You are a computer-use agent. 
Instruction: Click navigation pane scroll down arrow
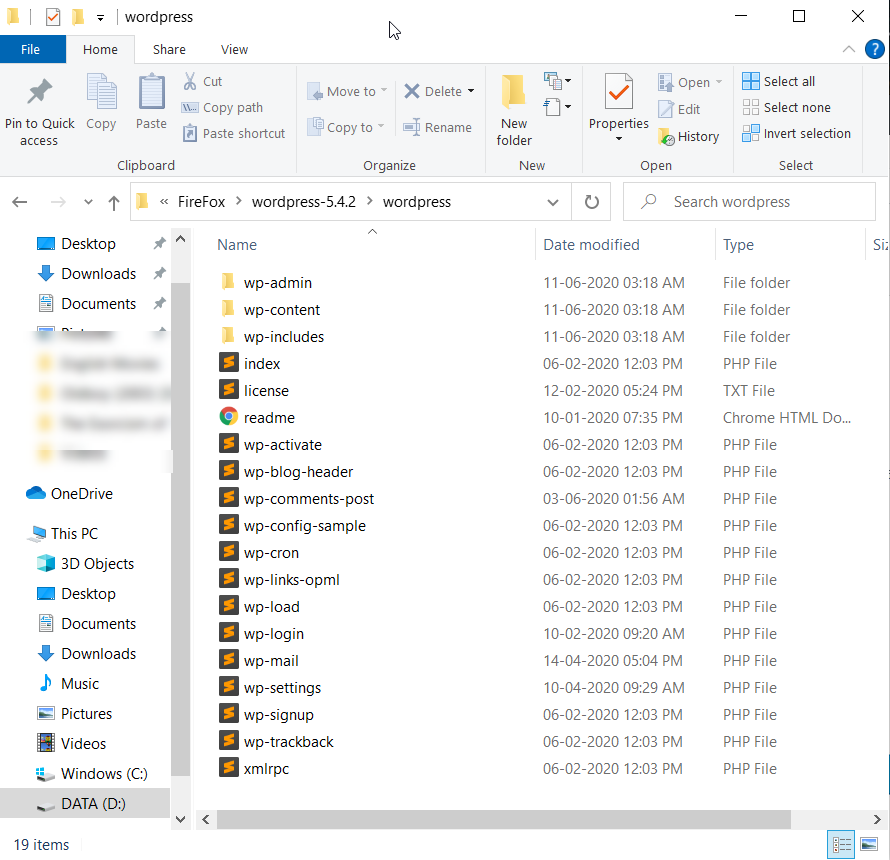tap(180, 819)
